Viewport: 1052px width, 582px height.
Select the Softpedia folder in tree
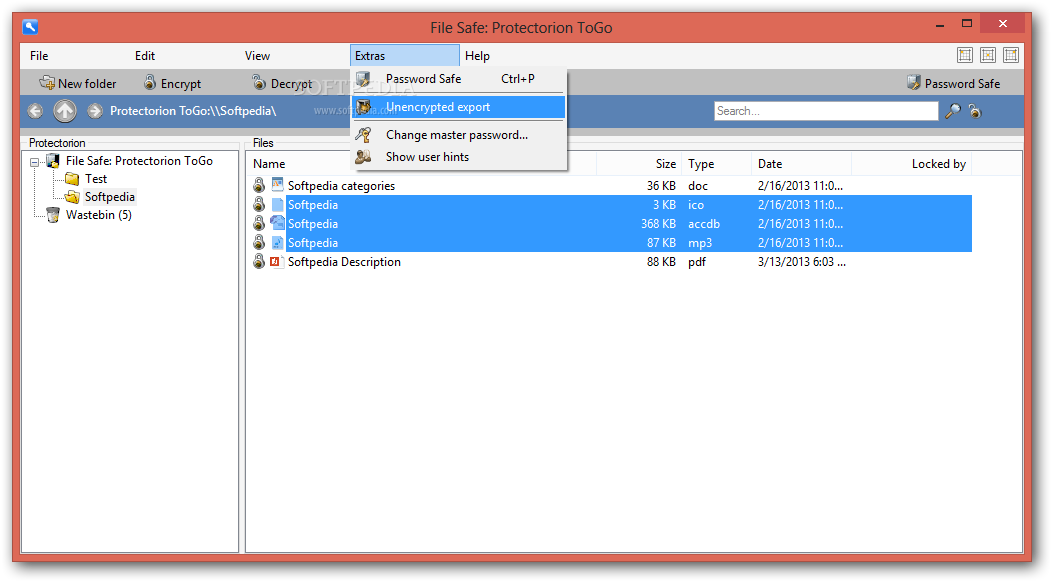109,197
